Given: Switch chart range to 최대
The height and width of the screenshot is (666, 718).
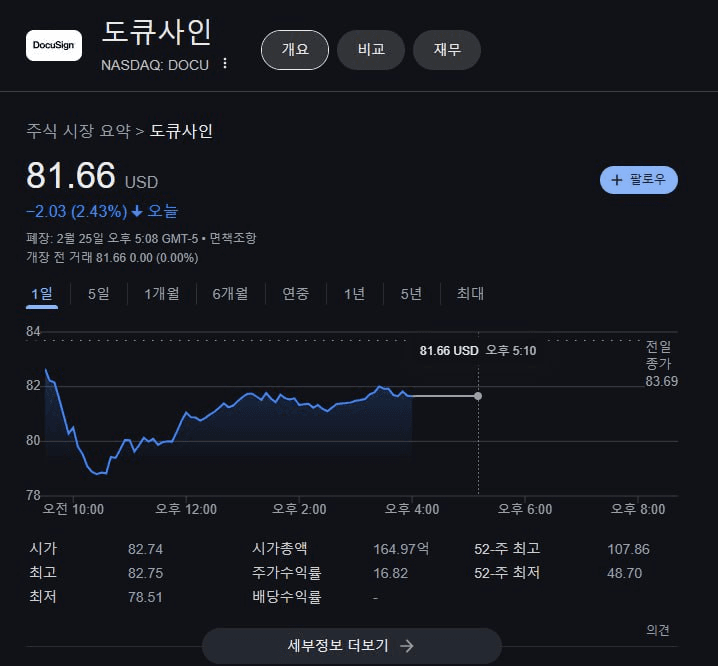Looking at the screenshot, I should point(470,294).
